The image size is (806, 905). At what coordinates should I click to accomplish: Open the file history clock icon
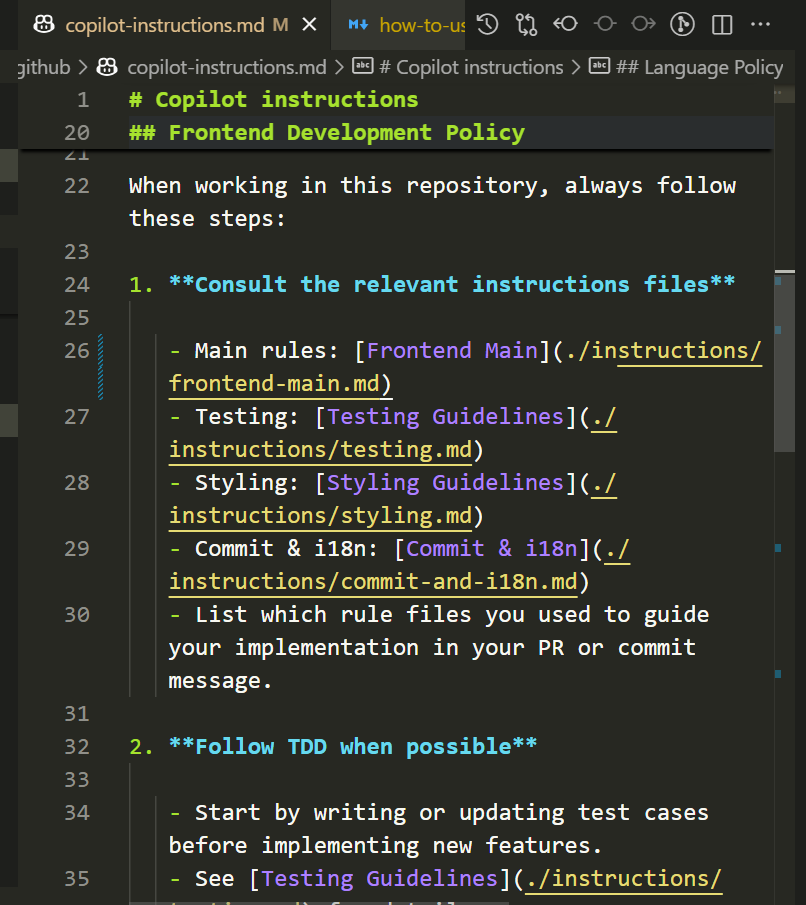(487, 25)
